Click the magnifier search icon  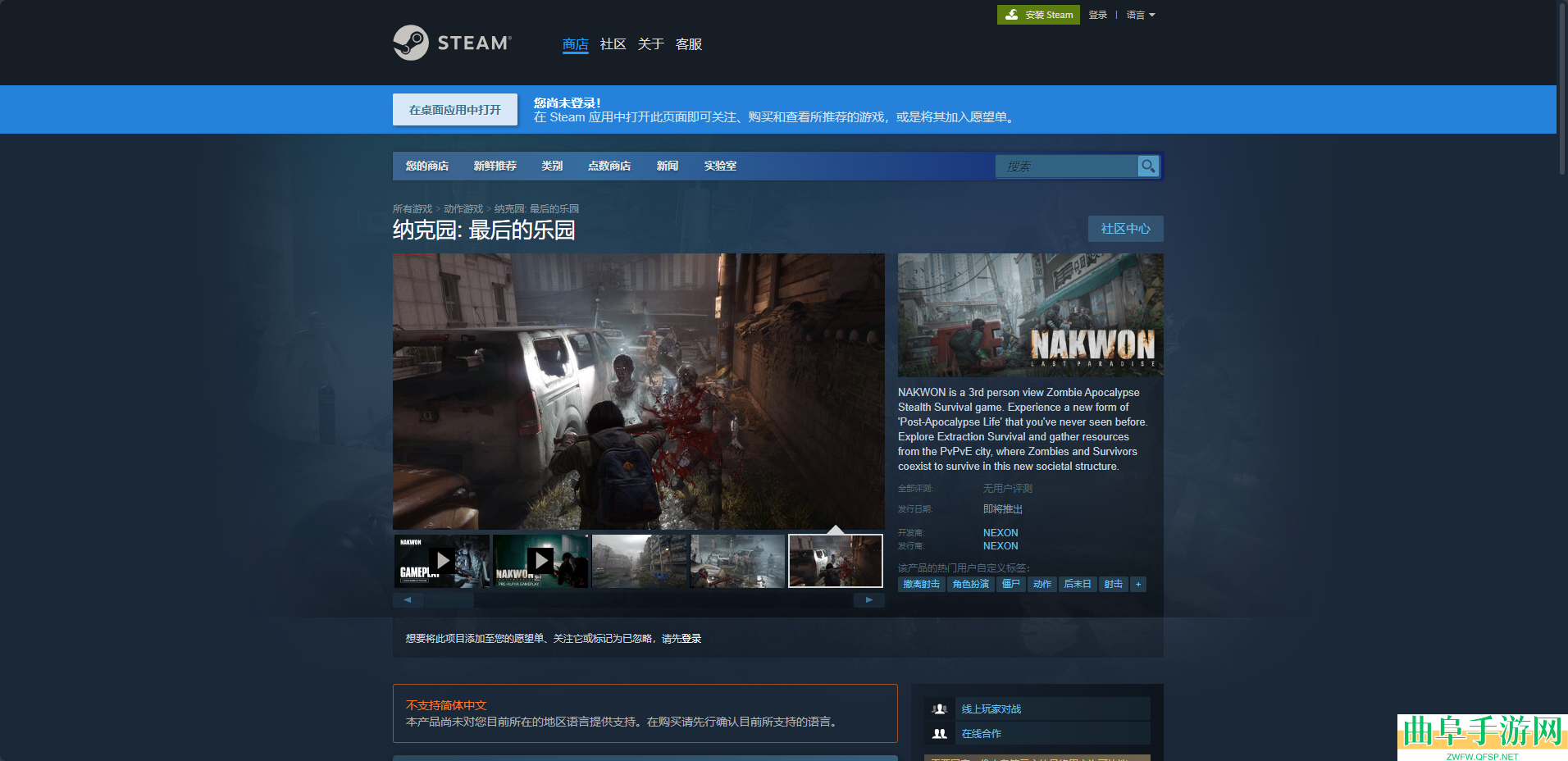click(x=1148, y=166)
